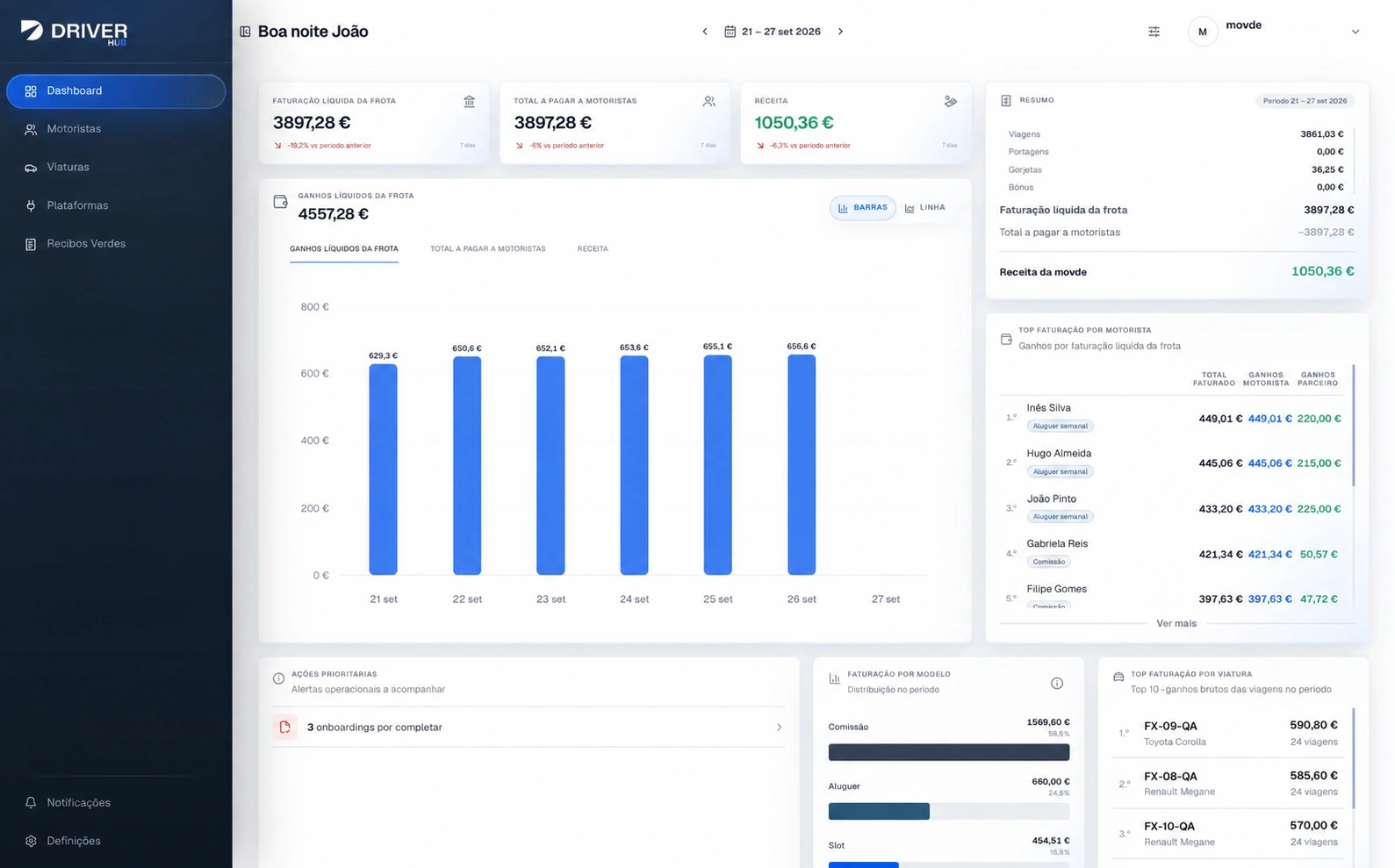
Task: Click the Resumo panel receipt icon
Action: pos(1006,101)
